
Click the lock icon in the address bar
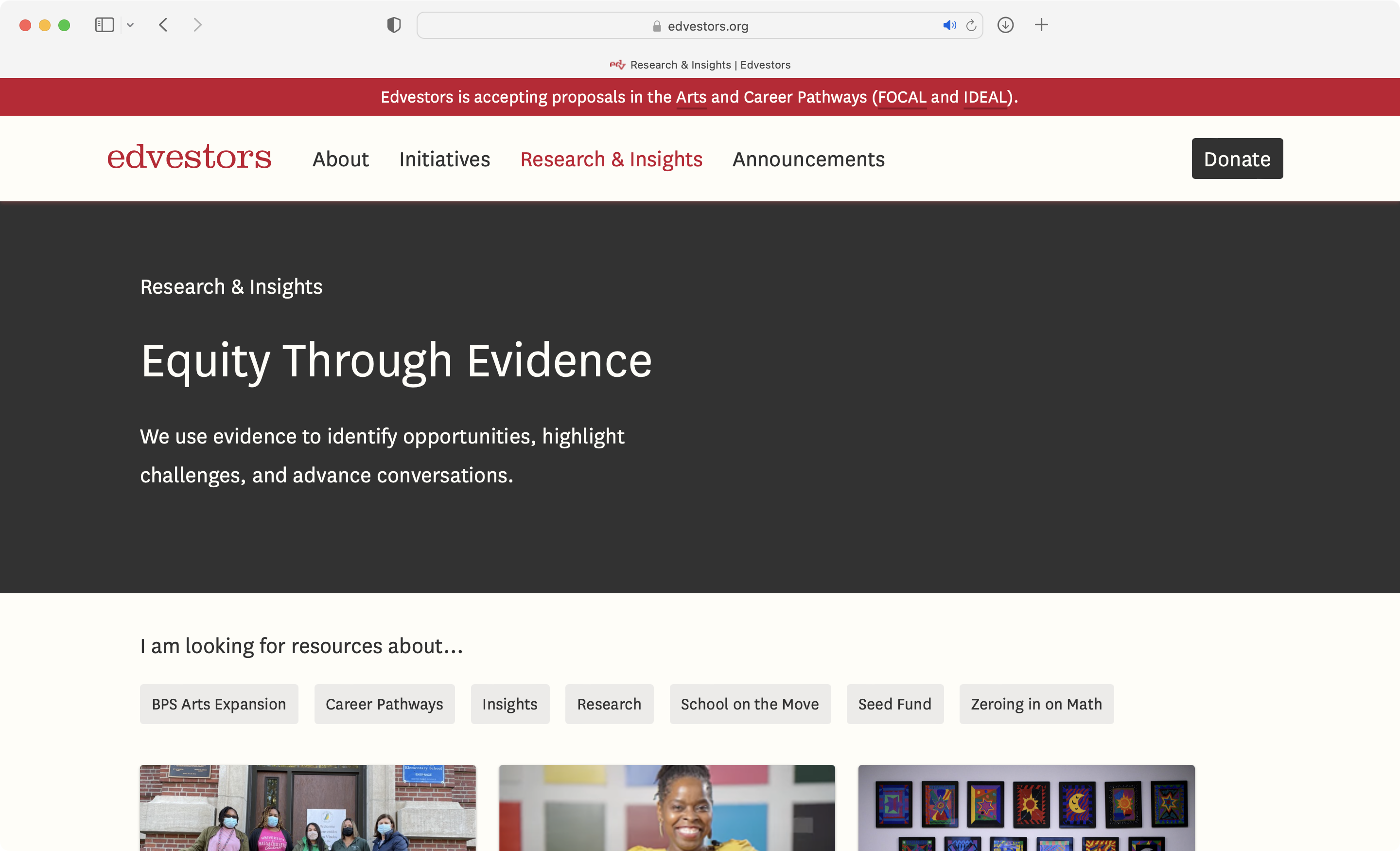[x=657, y=26]
